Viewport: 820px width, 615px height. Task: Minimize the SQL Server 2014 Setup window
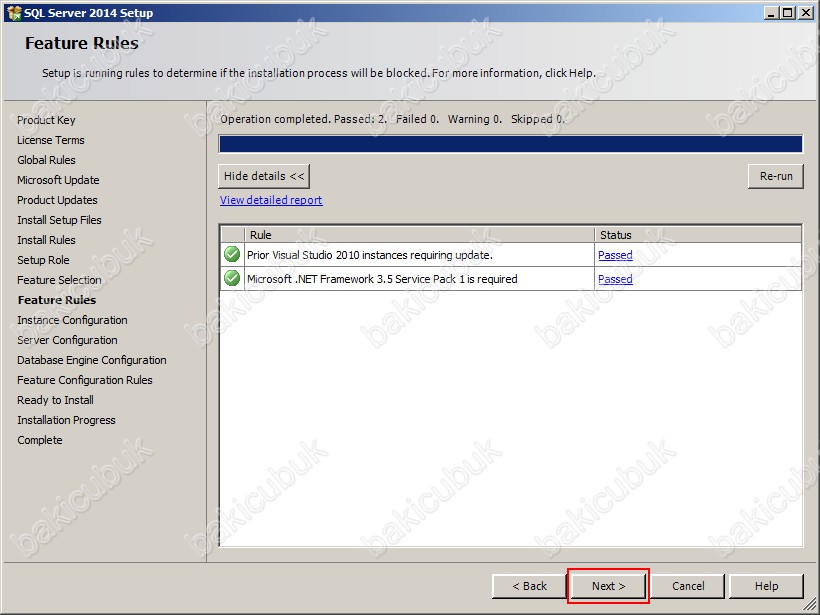click(770, 13)
